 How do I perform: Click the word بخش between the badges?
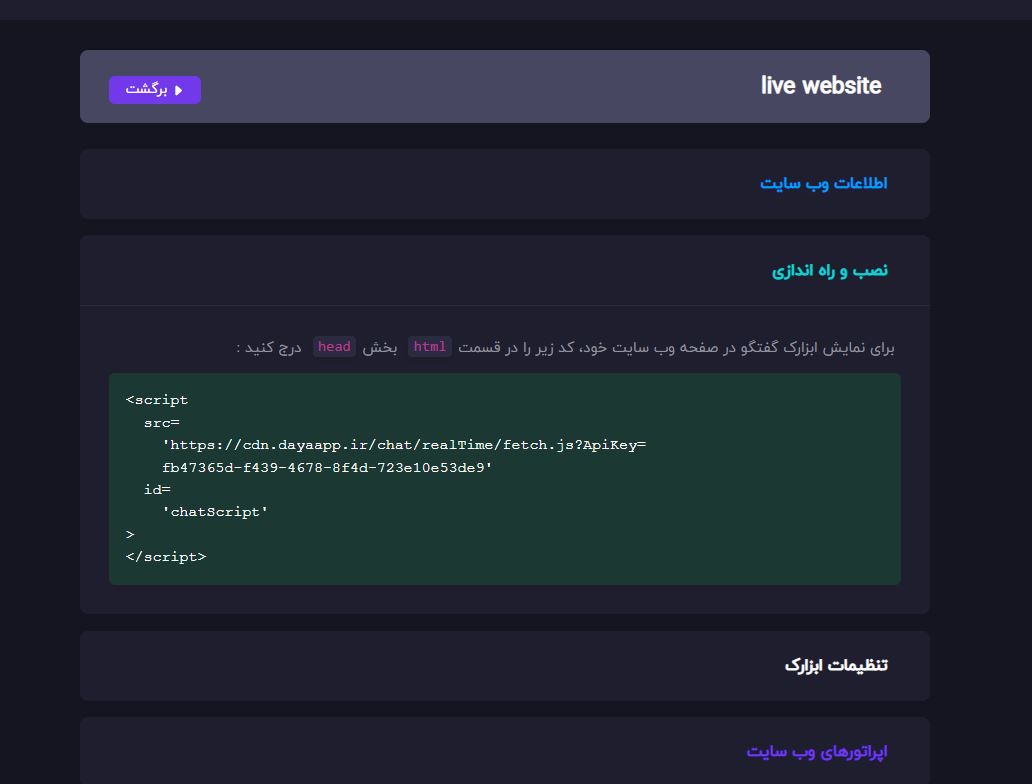(x=380, y=348)
